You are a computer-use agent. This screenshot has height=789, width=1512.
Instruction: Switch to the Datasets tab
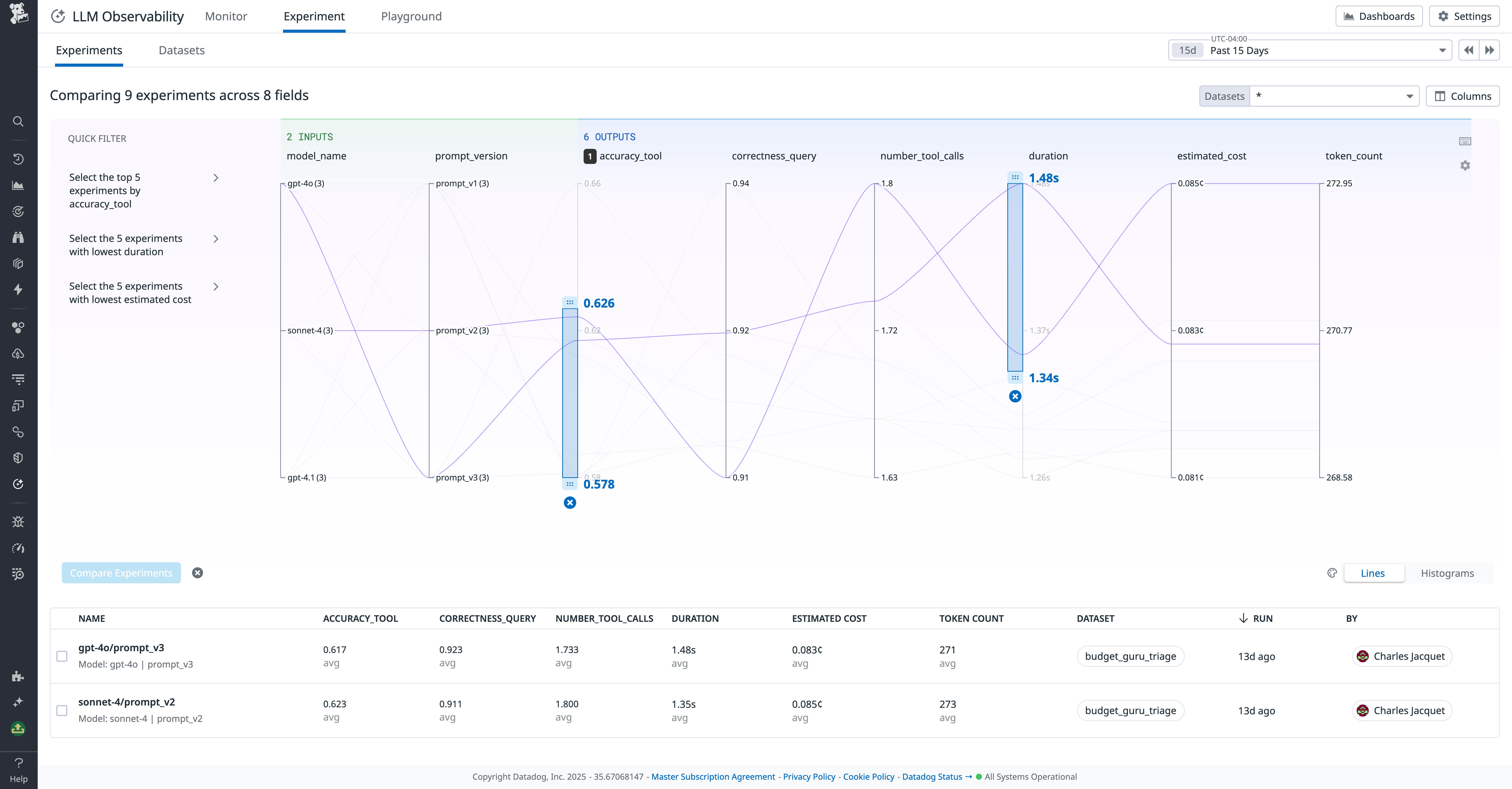181,51
